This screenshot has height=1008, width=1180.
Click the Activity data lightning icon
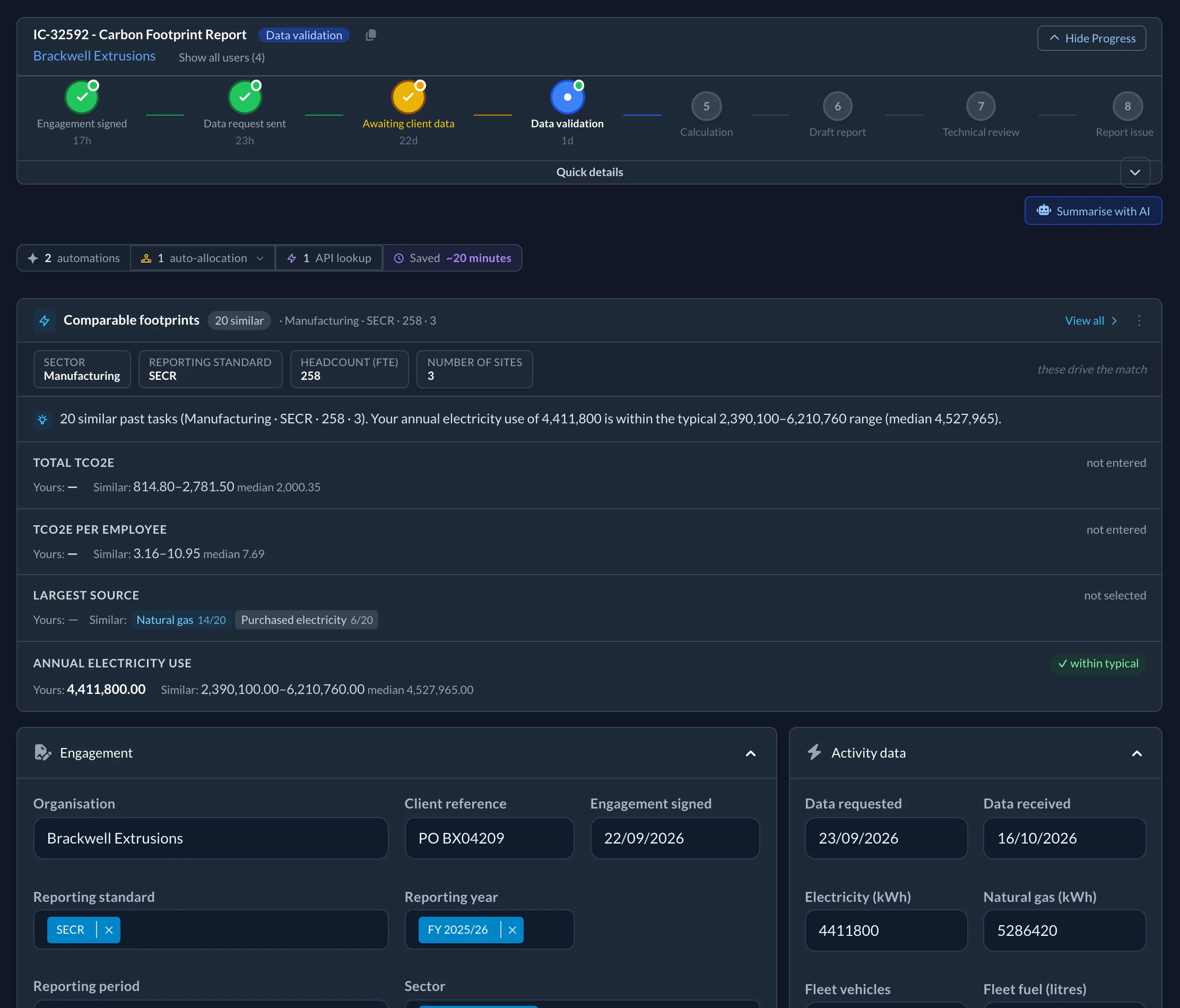click(x=814, y=752)
